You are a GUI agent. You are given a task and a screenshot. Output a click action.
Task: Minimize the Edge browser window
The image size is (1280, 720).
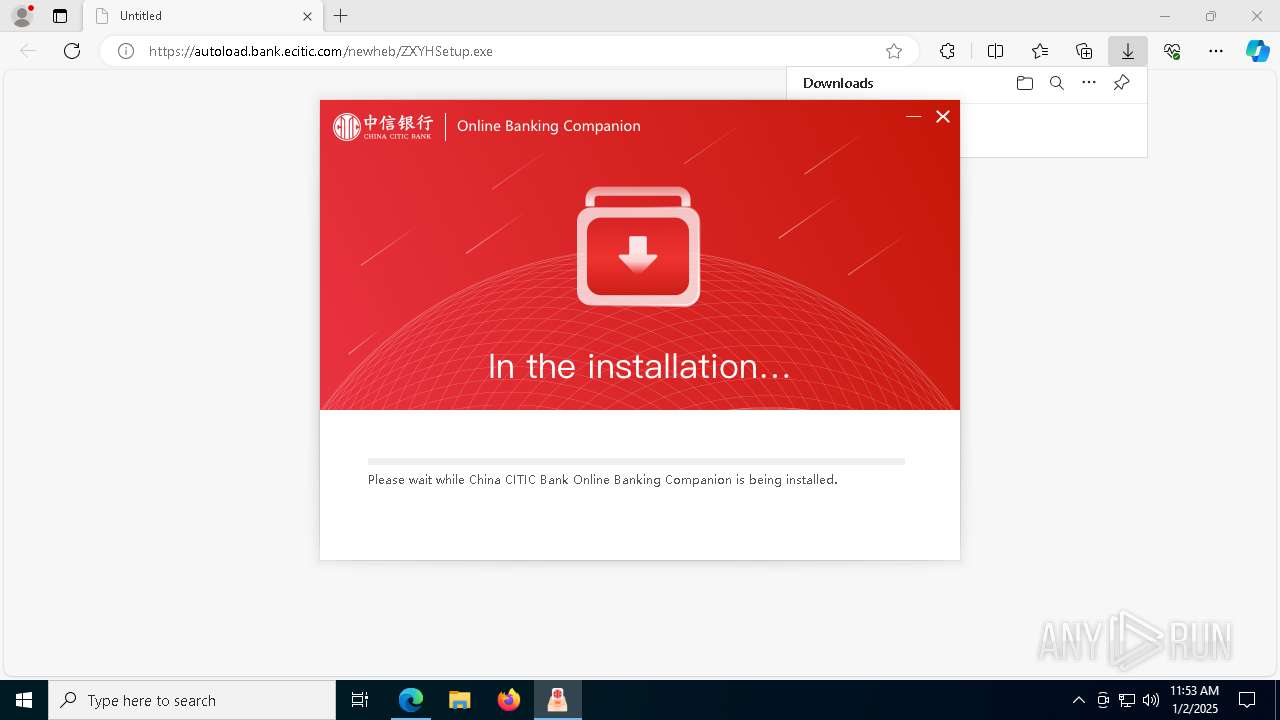[x=1165, y=16]
